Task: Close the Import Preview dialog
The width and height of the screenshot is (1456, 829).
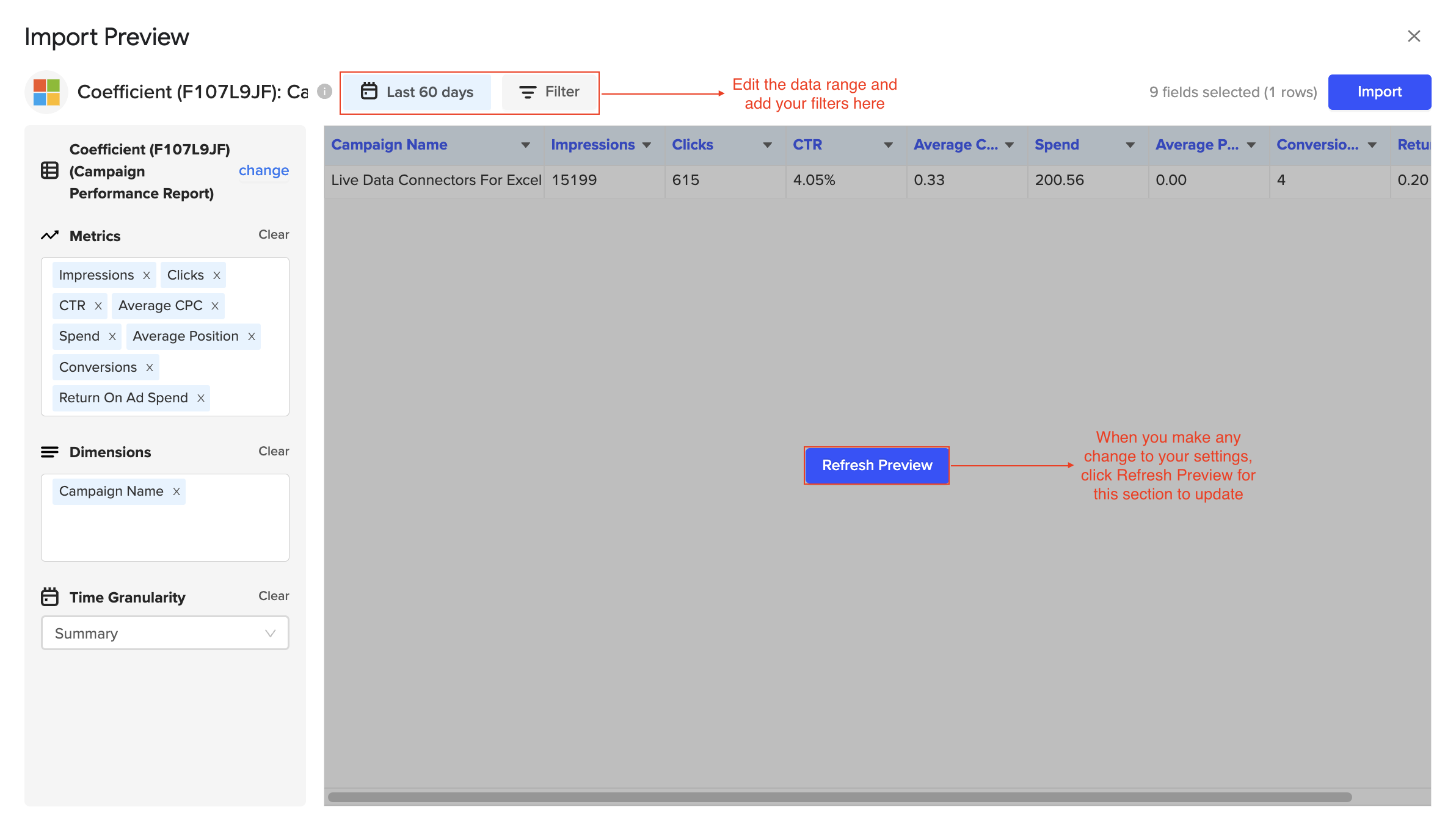Action: coord(1414,36)
